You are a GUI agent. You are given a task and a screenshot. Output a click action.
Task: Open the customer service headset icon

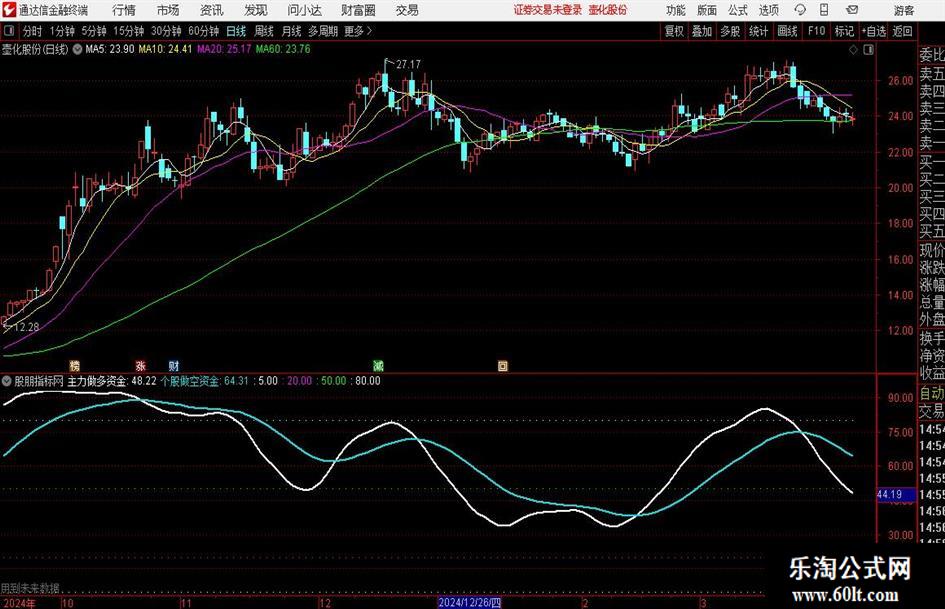pos(800,10)
